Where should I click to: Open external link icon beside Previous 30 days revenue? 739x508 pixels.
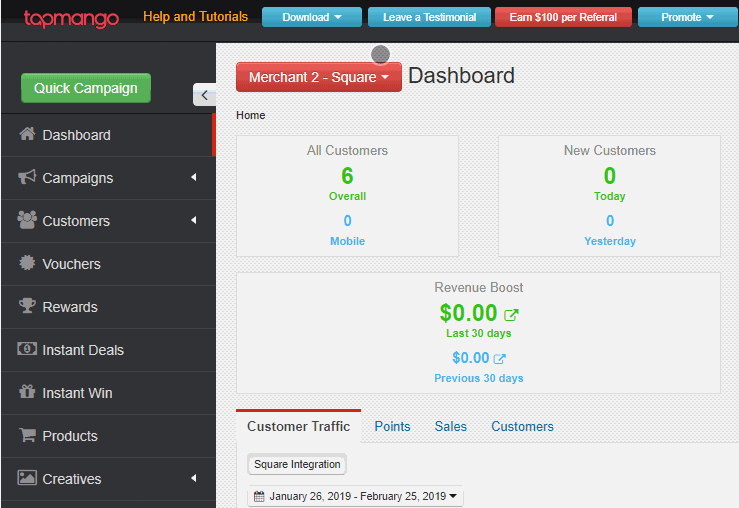500,359
